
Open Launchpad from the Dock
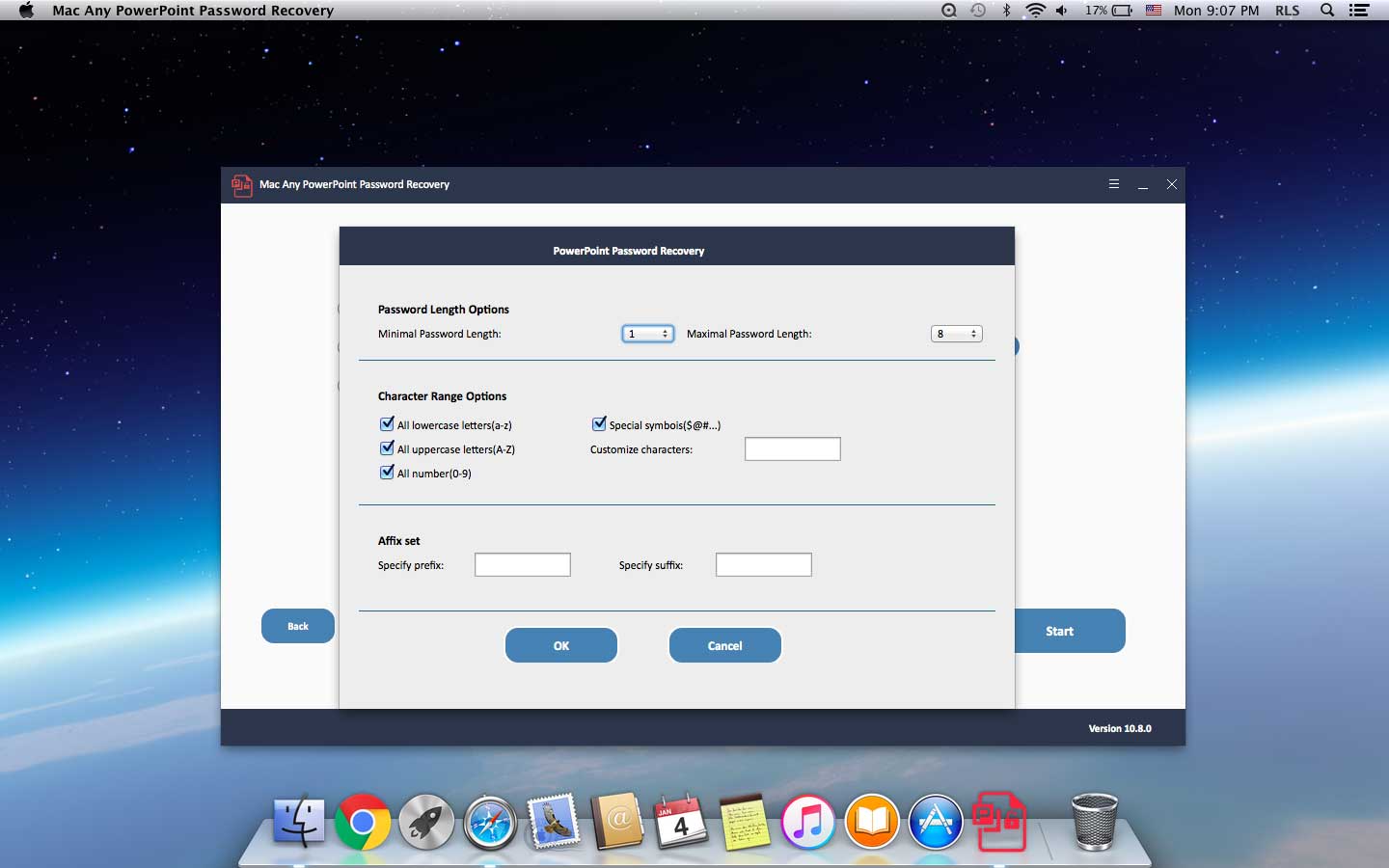pyautogui.click(x=426, y=822)
